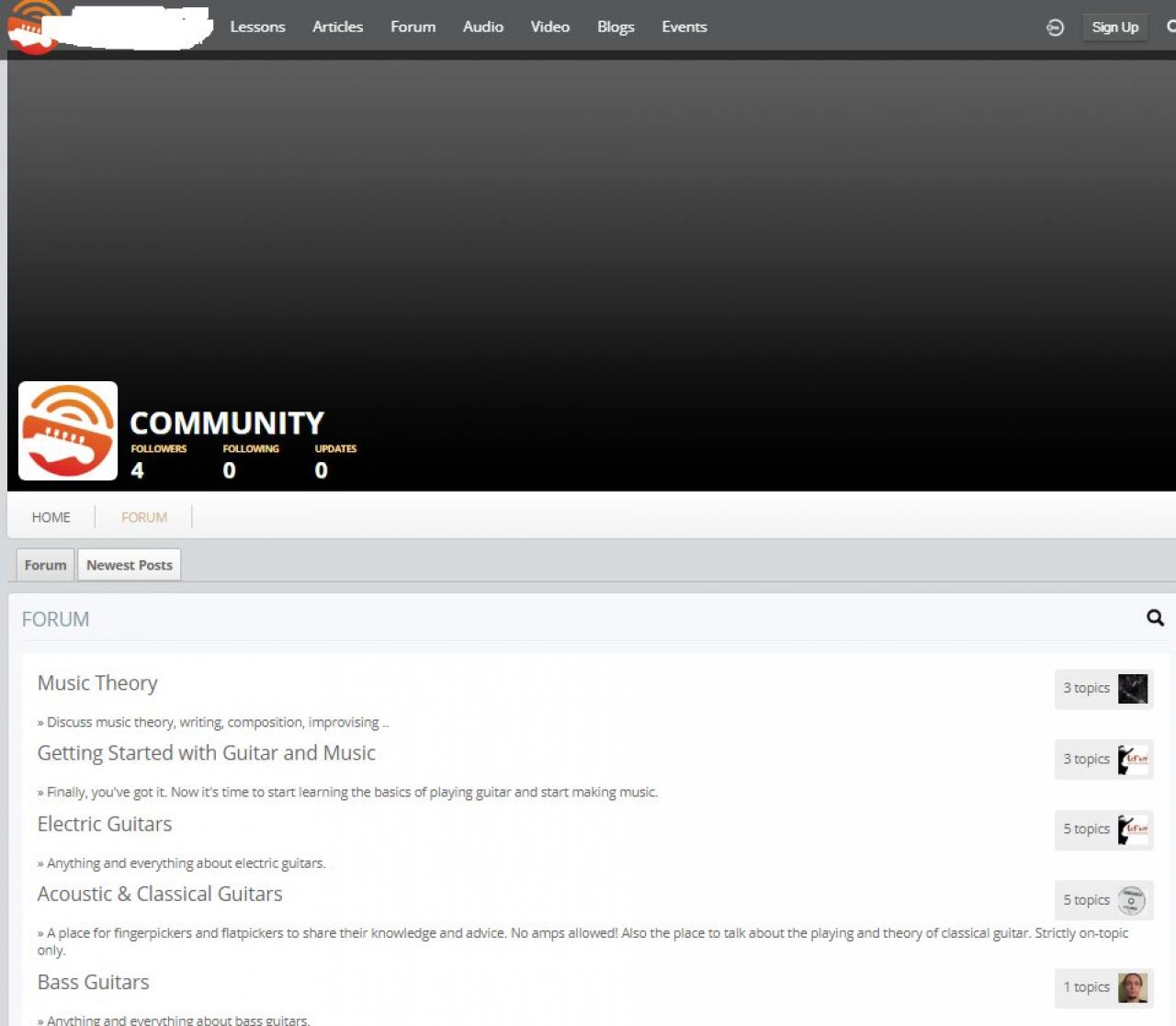This screenshot has width=1176, height=1026.
Task: Click the UPDATES count label
Action: (335, 448)
